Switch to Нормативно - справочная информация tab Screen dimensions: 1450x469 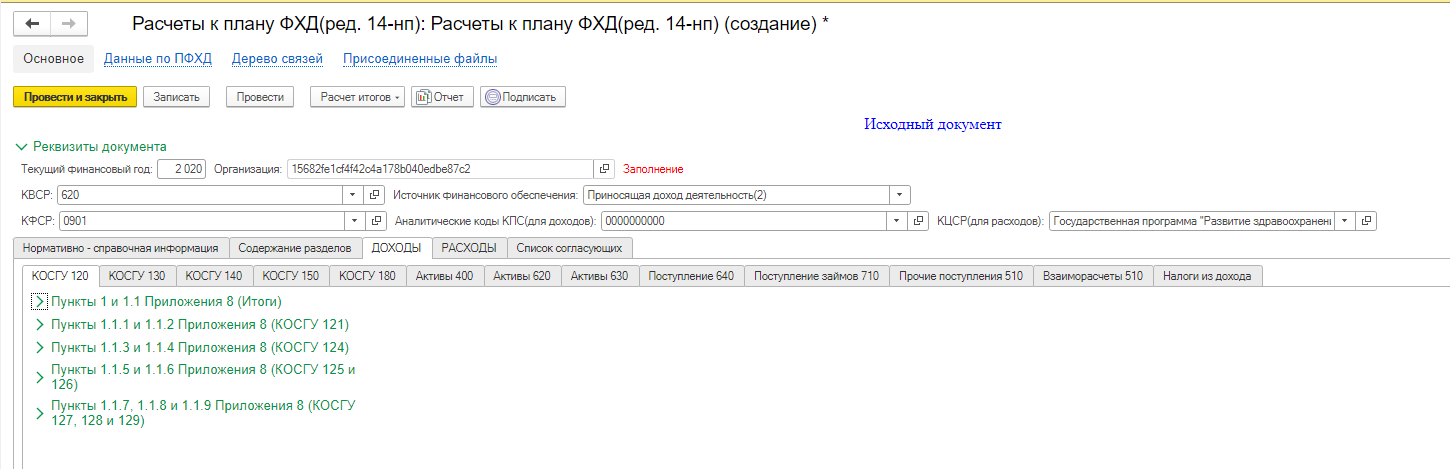121,248
